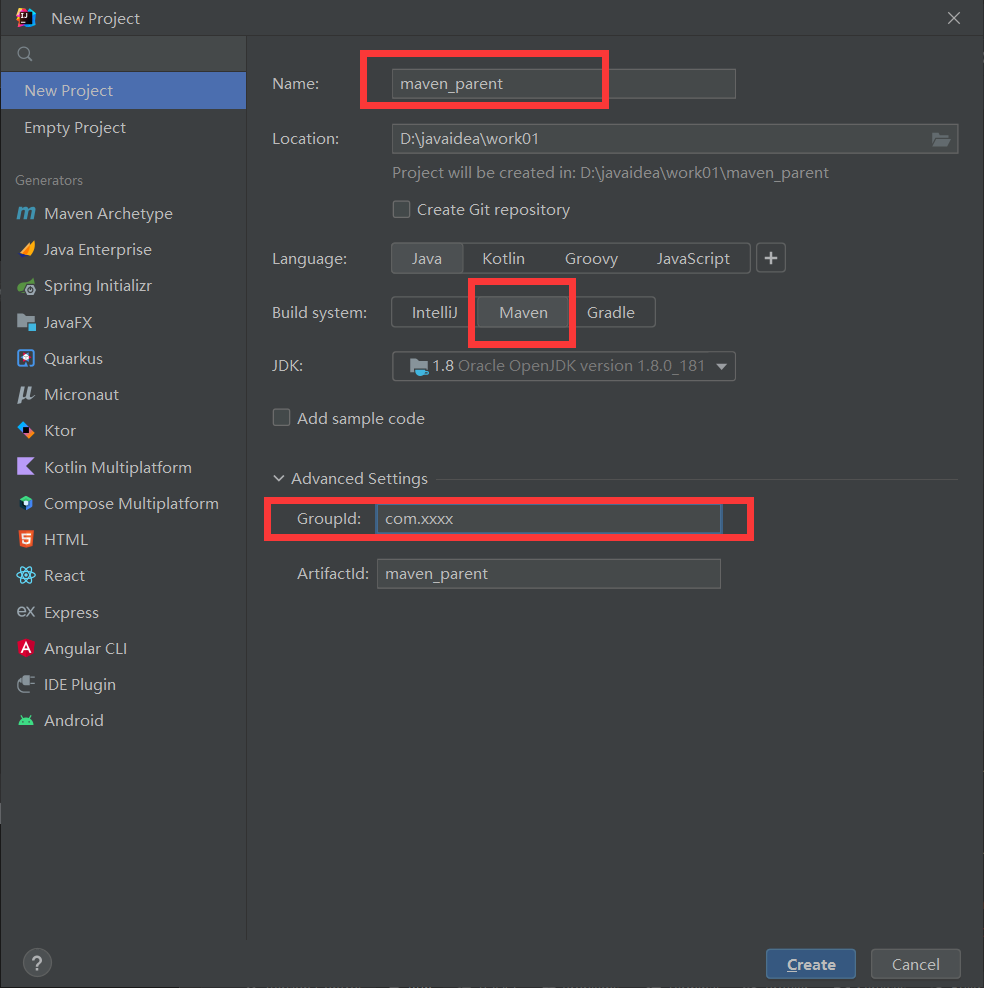Collapse the Advanced Settings section
Screen dimensions: 984x988
click(279, 479)
